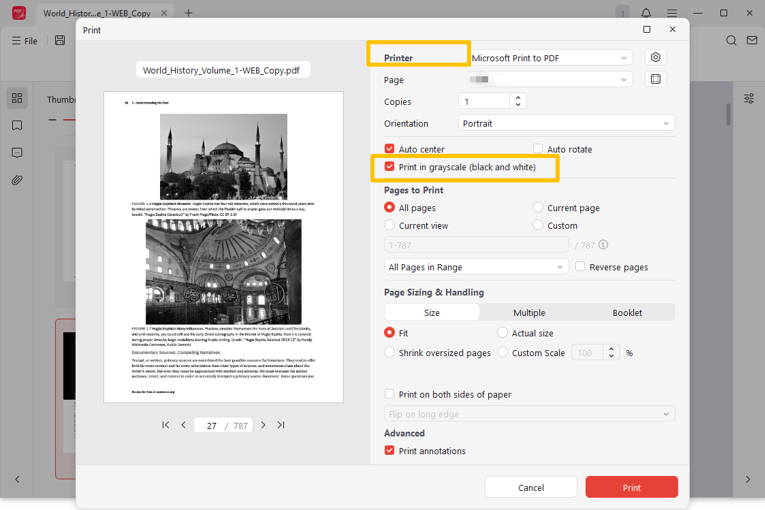Collapse left panel arrow at bottom
Screen dimensions: 765x510
(x=17, y=479)
